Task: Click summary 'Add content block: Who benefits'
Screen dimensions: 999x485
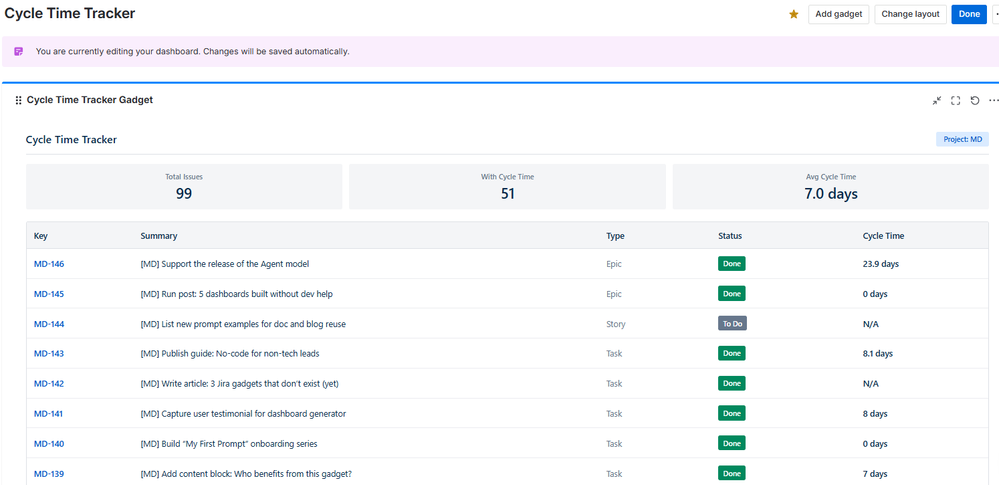Action: pos(246,474)
